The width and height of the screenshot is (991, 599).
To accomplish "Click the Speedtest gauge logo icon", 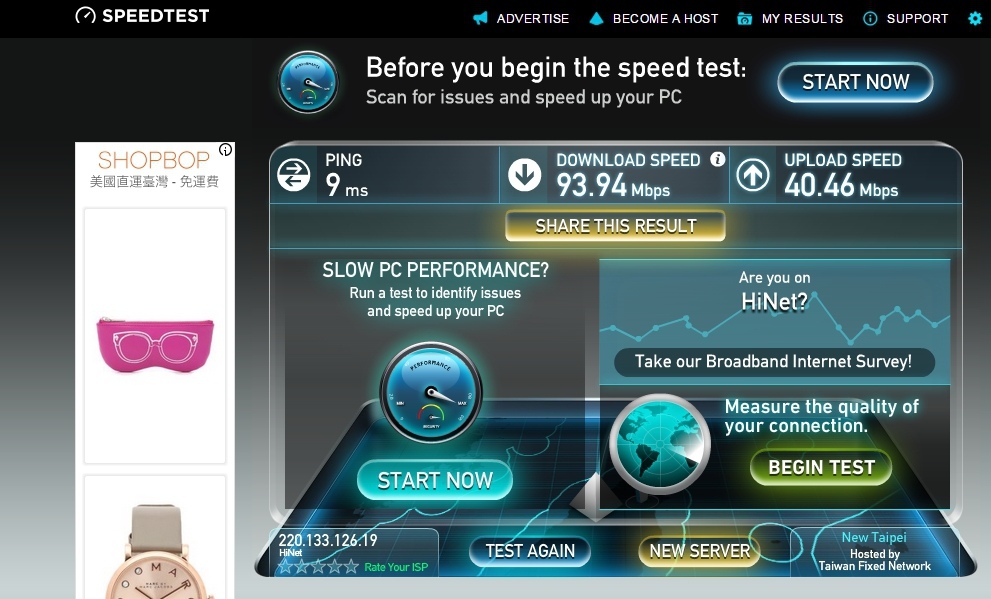I will (85, 15).
